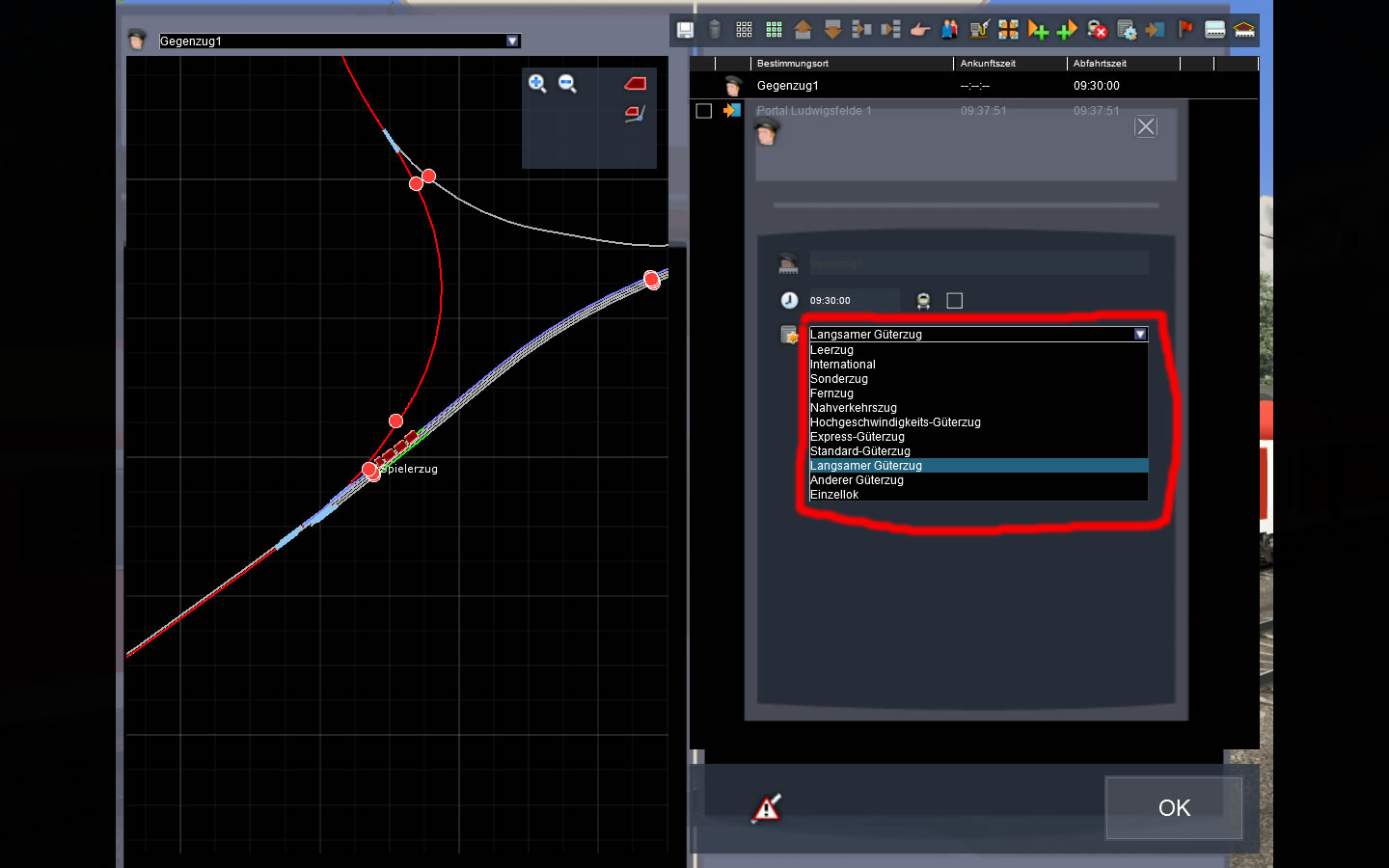Choose Sonderzug in the dropdown list
1389x868 pixels.
(979, 379)
